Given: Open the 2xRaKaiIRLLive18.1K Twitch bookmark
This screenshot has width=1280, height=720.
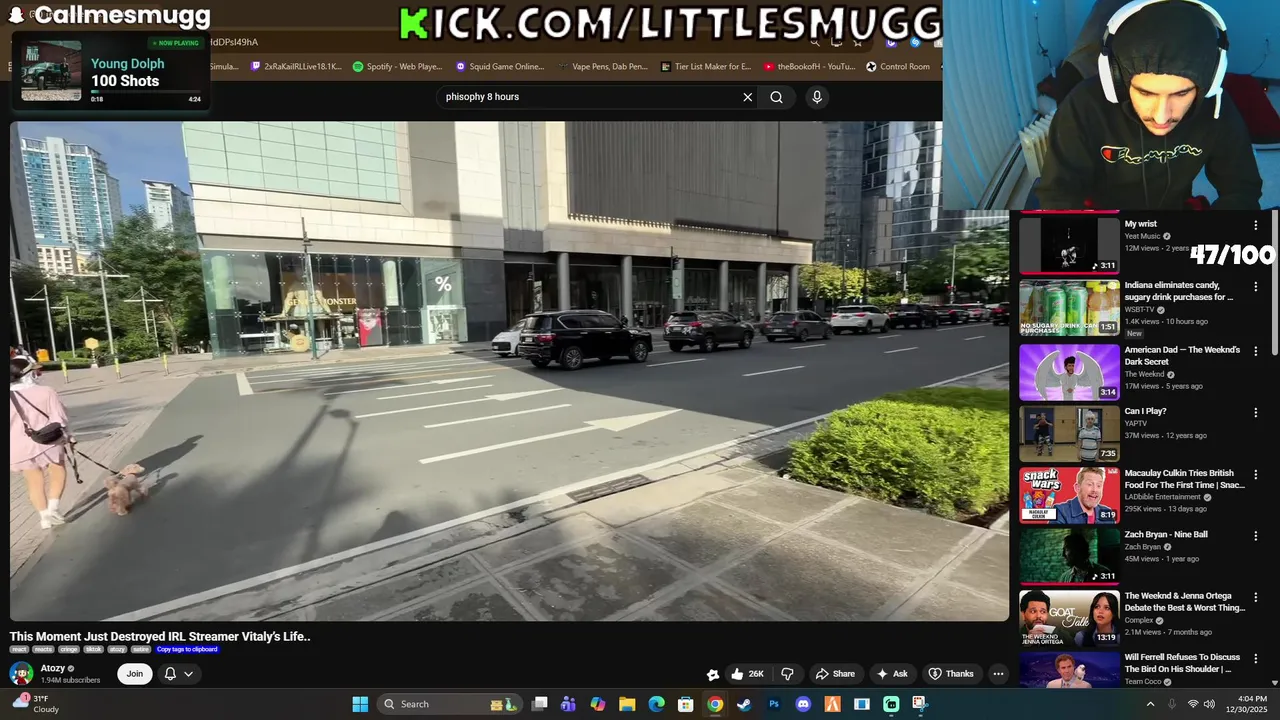Looking at the screenshot, I should click(x=295, y=67).
